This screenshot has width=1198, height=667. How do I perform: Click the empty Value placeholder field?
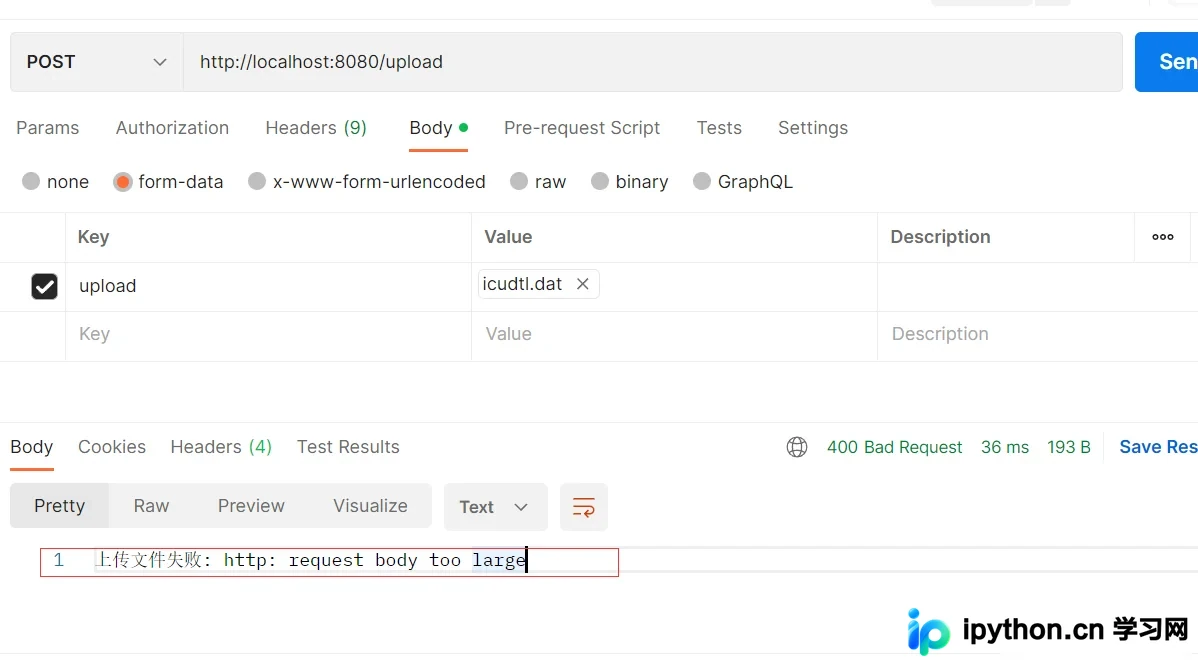click(674, 335)
